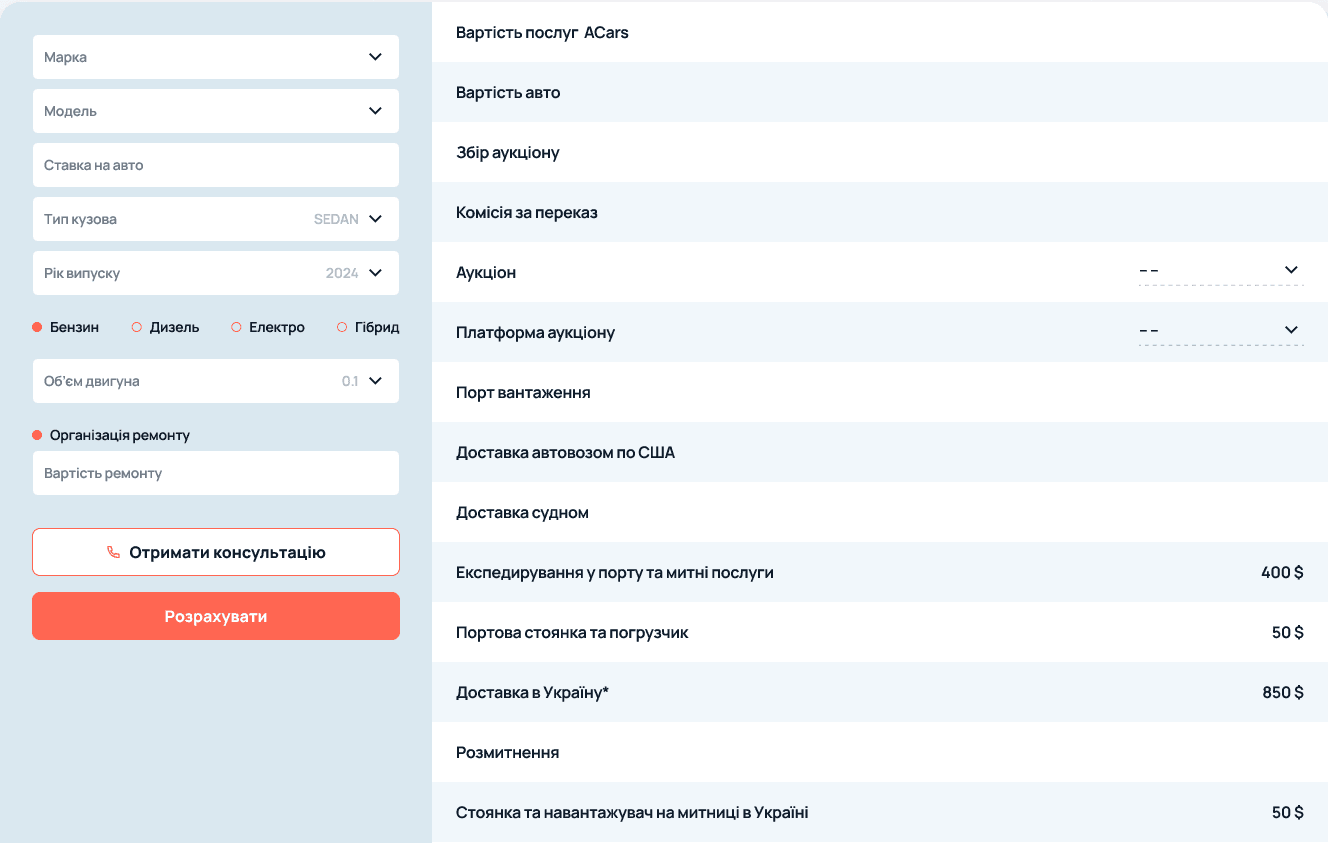
Task: Expand the Рік випуску year dropdown
Action: pos(216,273)
